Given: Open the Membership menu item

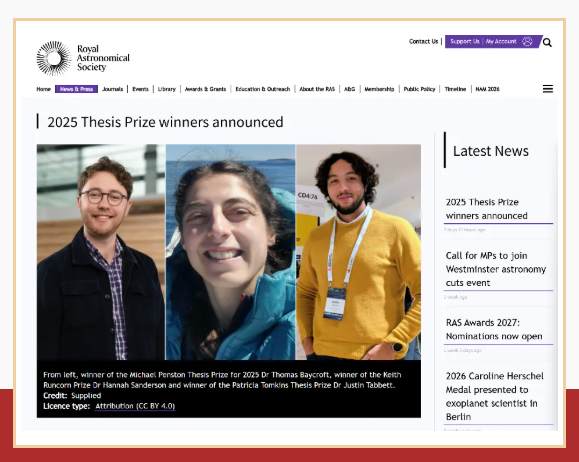Looking at the screenshot, I should [x=379, y=89].
